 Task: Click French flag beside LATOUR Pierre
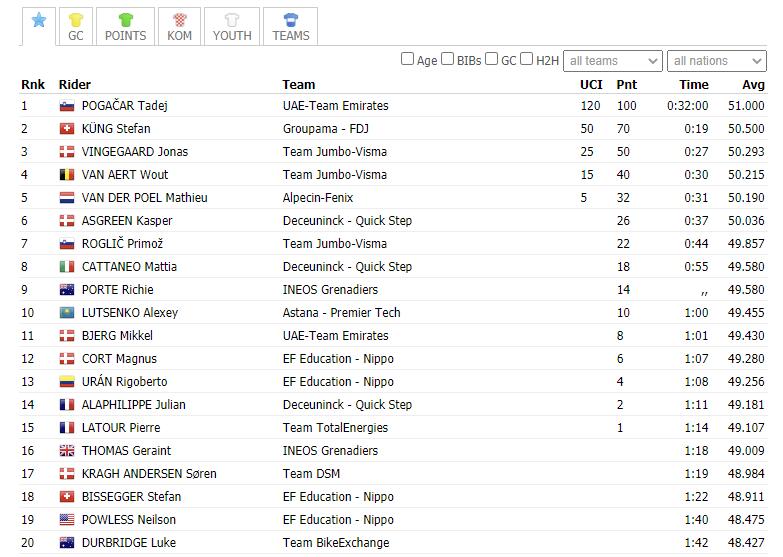pyautogui.click(x=67, y=428)
